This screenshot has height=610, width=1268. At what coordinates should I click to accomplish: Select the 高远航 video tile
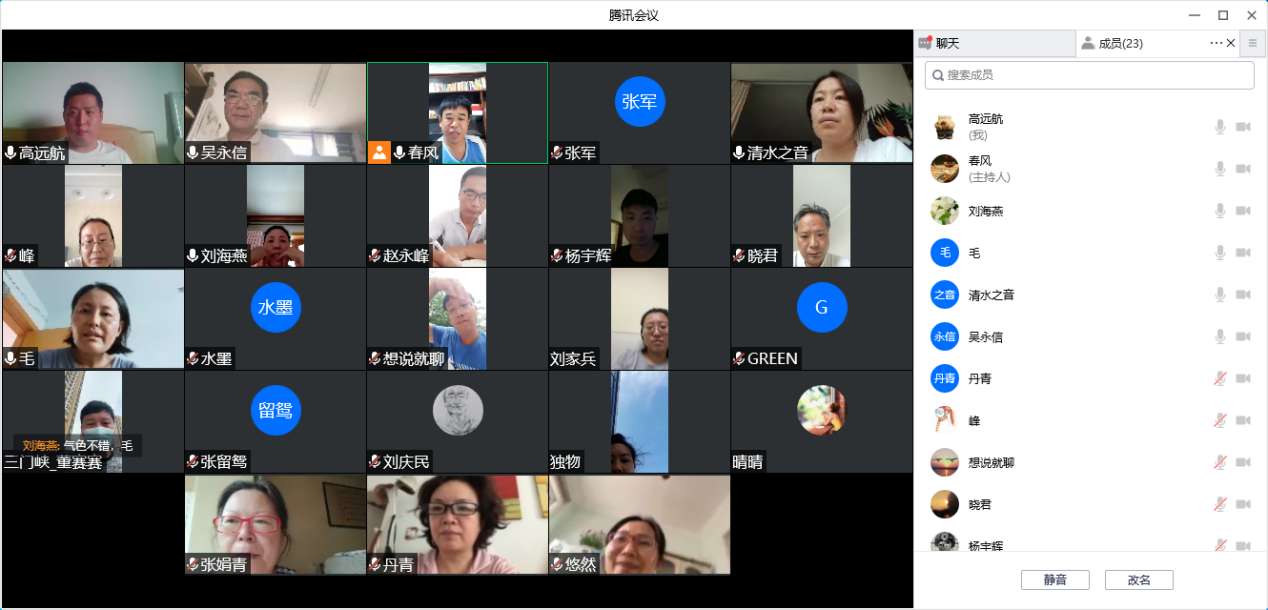coord(93,113)
